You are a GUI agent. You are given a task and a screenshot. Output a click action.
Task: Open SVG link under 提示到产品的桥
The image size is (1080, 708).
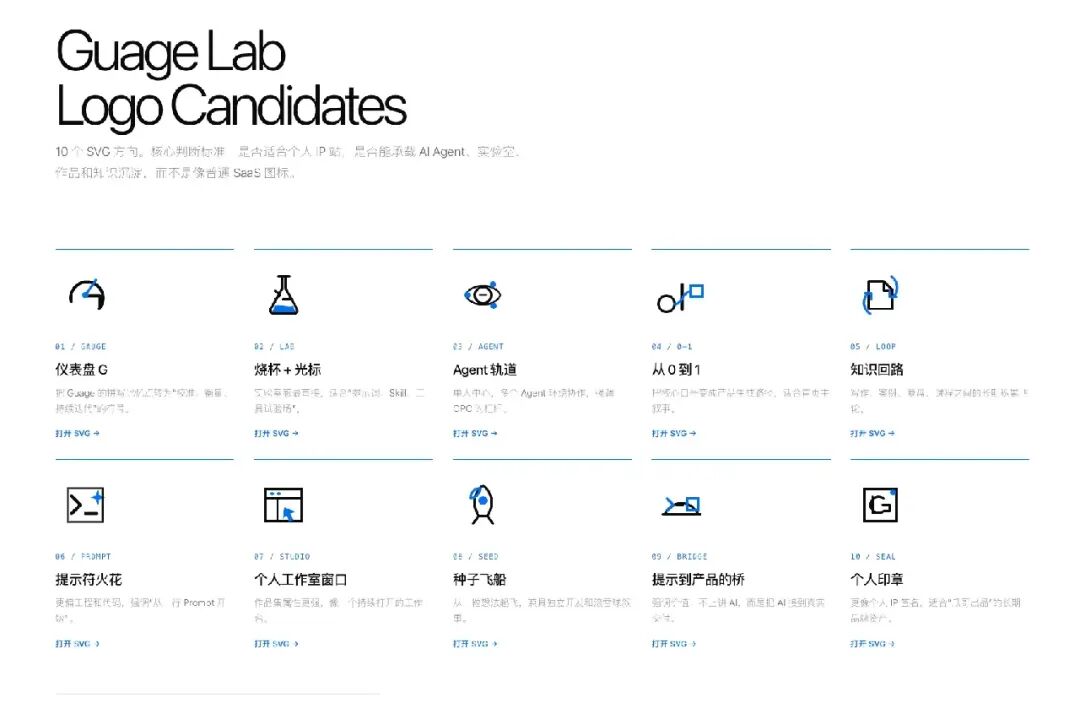click(674, 643)
